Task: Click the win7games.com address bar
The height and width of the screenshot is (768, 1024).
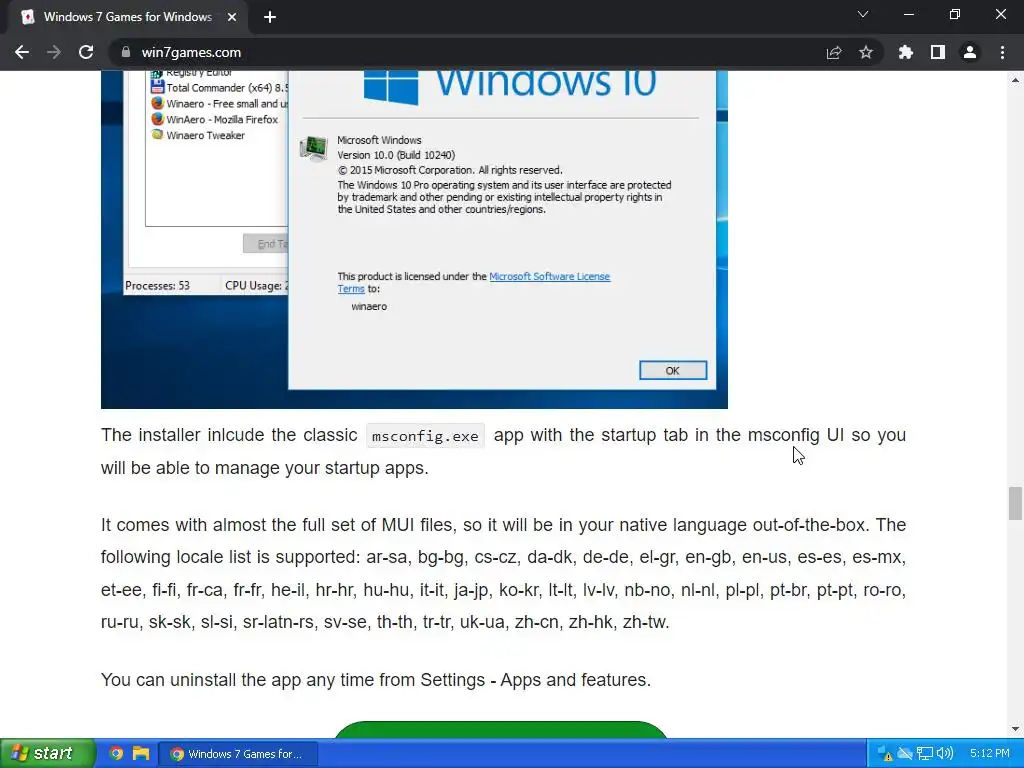Action: [457, 52]
